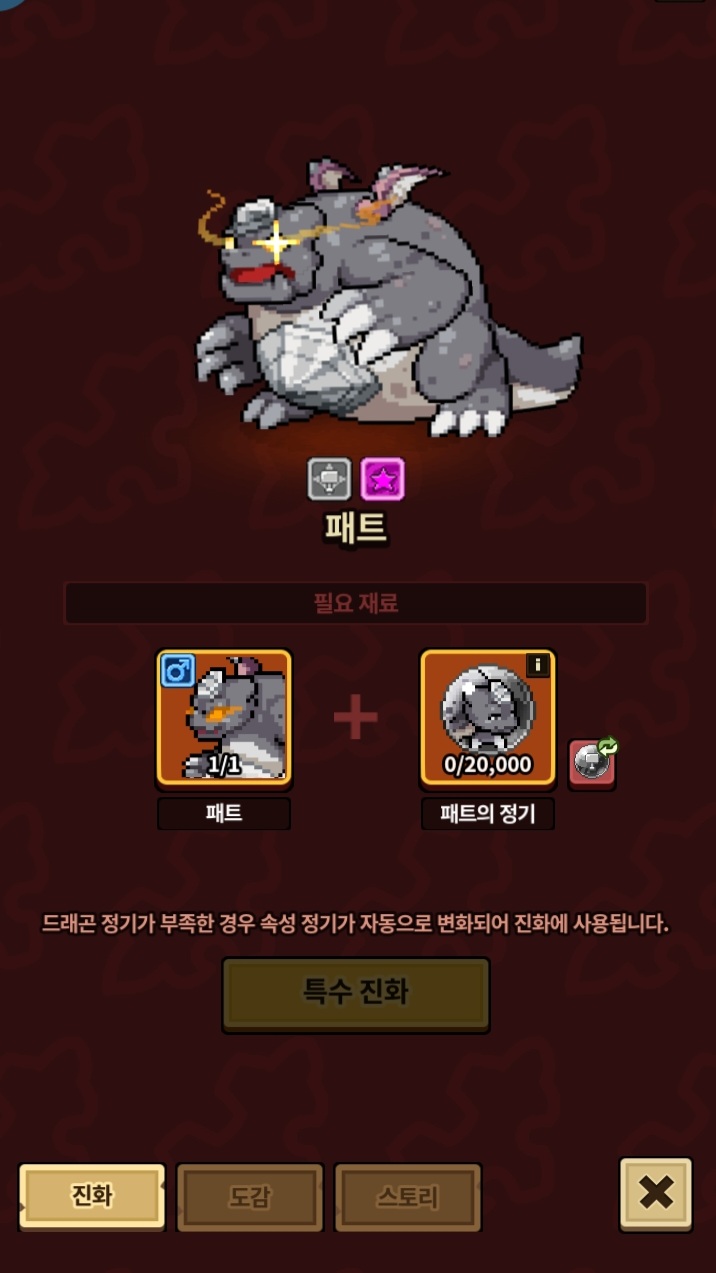Tap the 패트의 정기 name label

point(488,813)
